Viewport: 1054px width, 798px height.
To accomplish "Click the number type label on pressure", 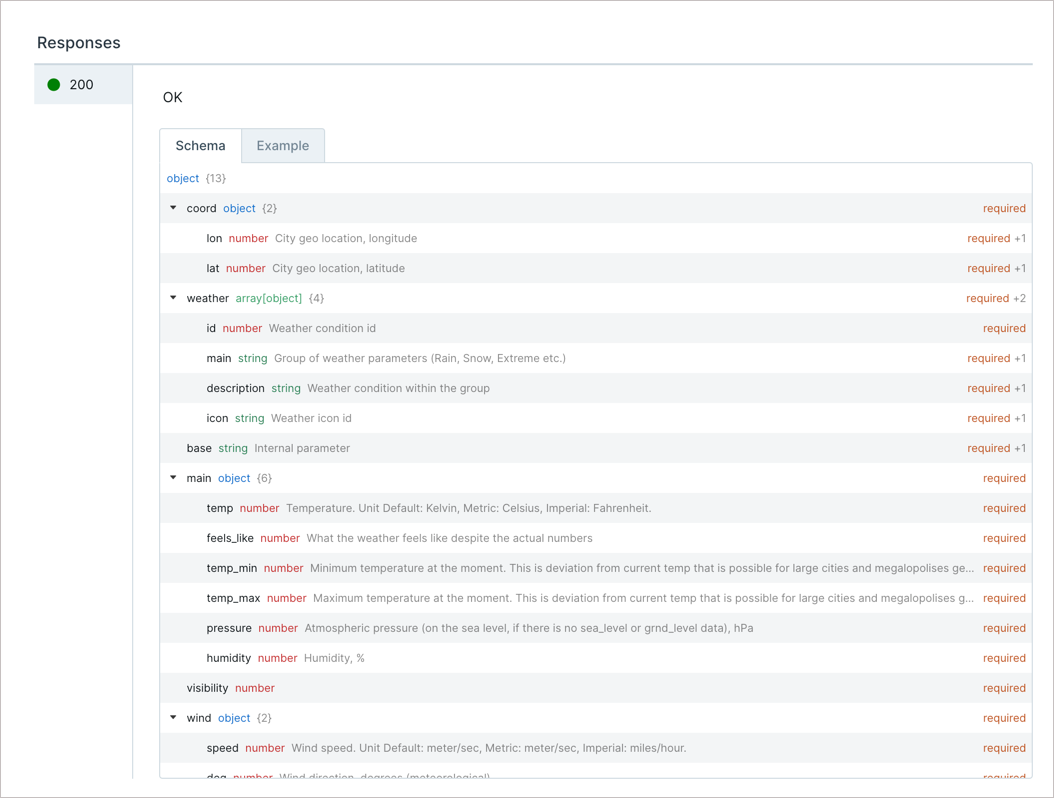I will [x=278, y=628].
